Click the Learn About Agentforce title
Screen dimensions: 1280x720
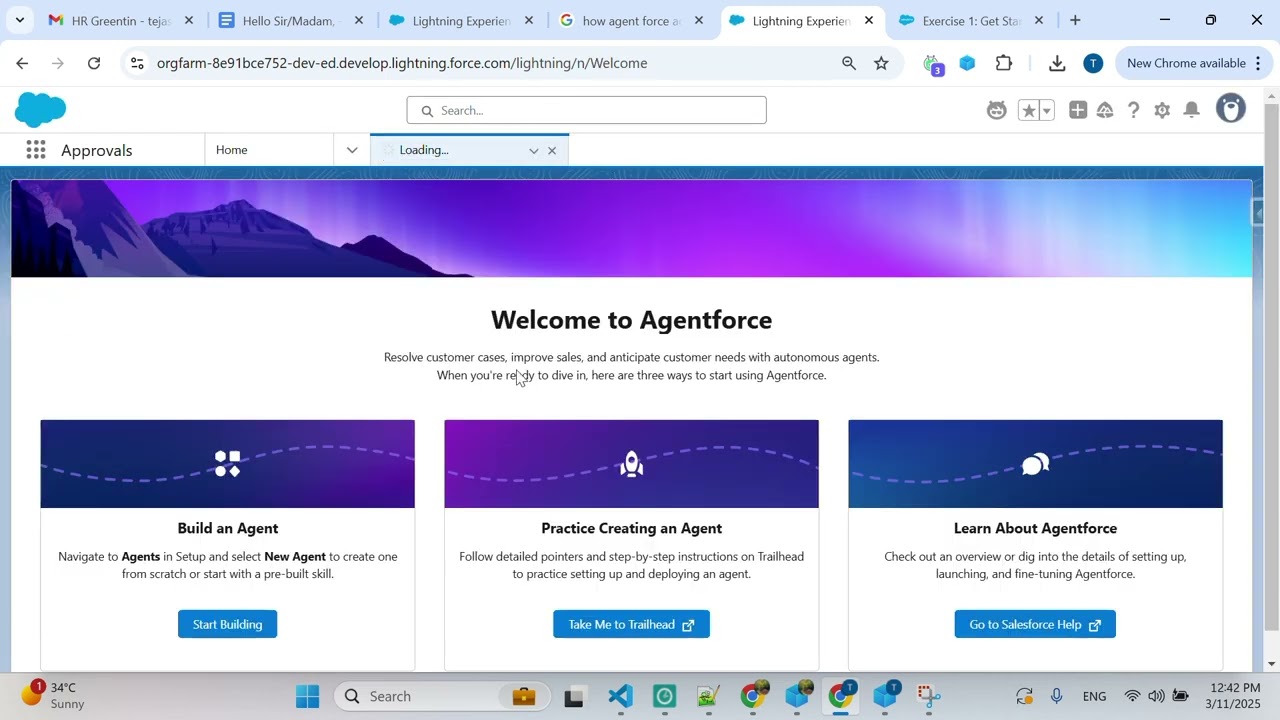click(1035, 528)
